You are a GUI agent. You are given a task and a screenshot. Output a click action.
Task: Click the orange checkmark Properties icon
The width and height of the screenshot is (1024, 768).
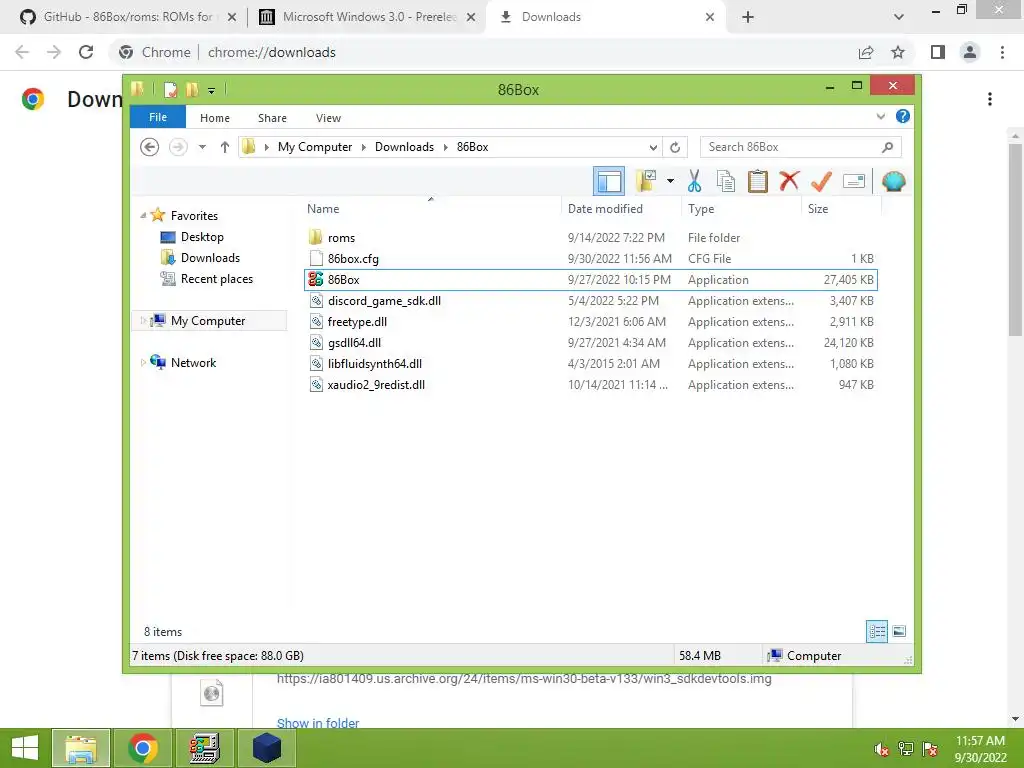click(x=821, y=181)
